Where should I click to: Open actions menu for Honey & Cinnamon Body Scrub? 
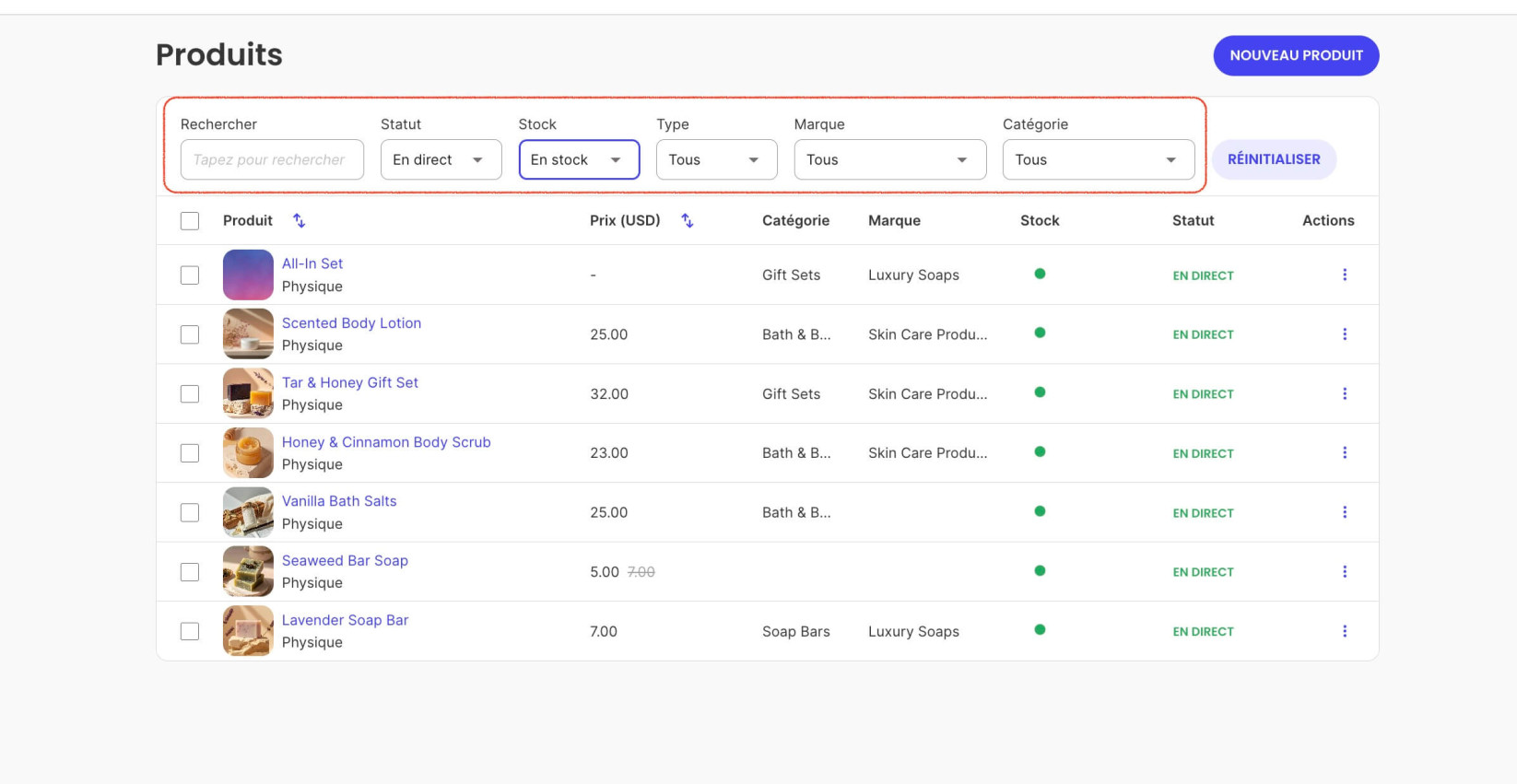[x=1345, y=453]
